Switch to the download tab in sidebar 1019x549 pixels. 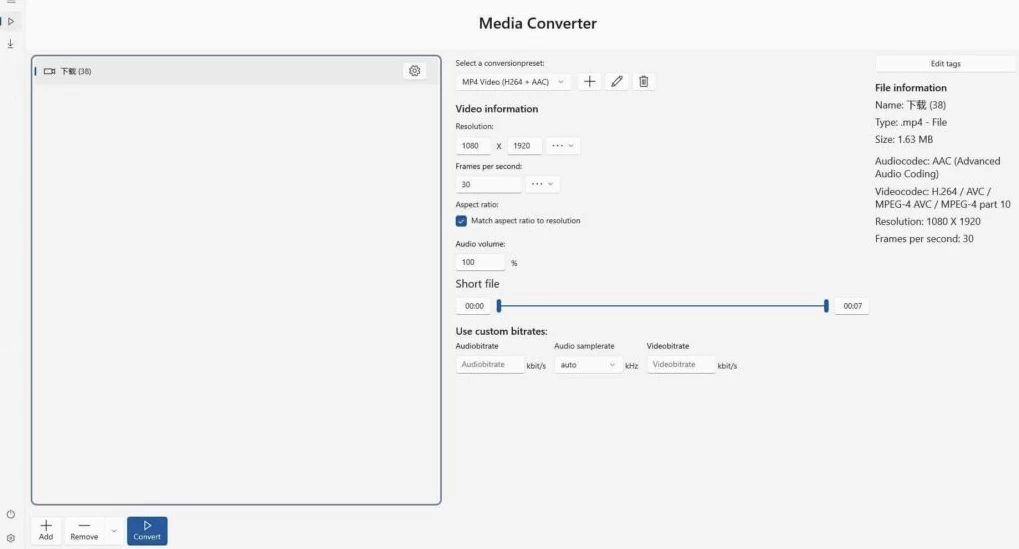coord(11,44)
